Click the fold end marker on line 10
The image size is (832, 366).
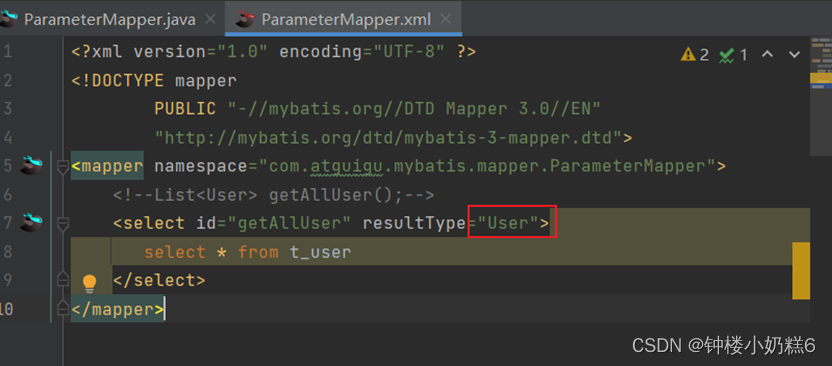[63, 308]
